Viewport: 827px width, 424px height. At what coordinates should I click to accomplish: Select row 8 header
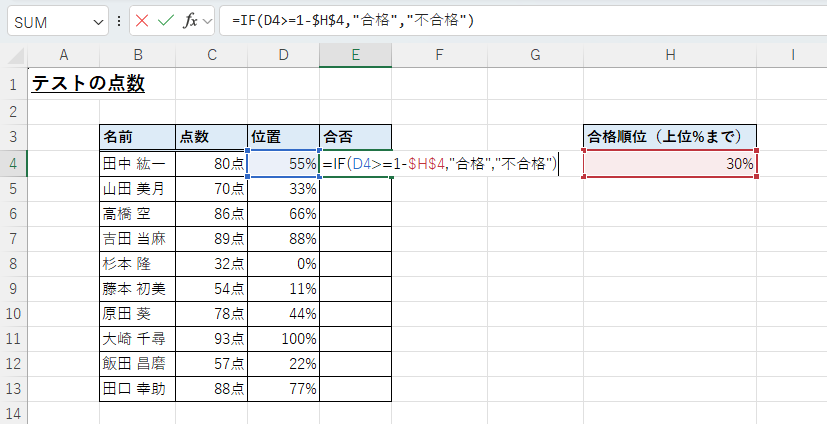13,264
